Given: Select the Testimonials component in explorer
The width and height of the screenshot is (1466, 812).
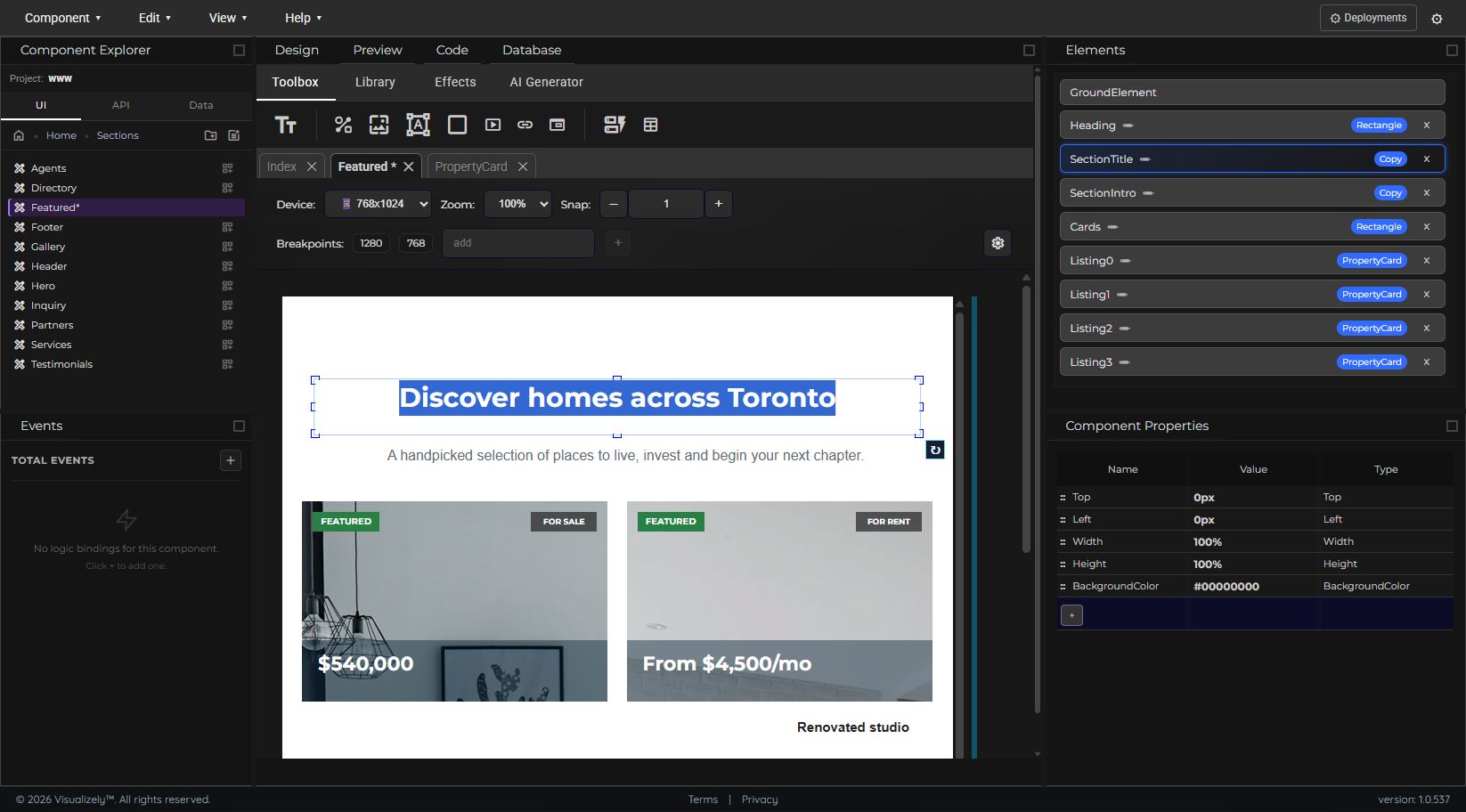Looking at the screenshot, I should pos(61,364).
